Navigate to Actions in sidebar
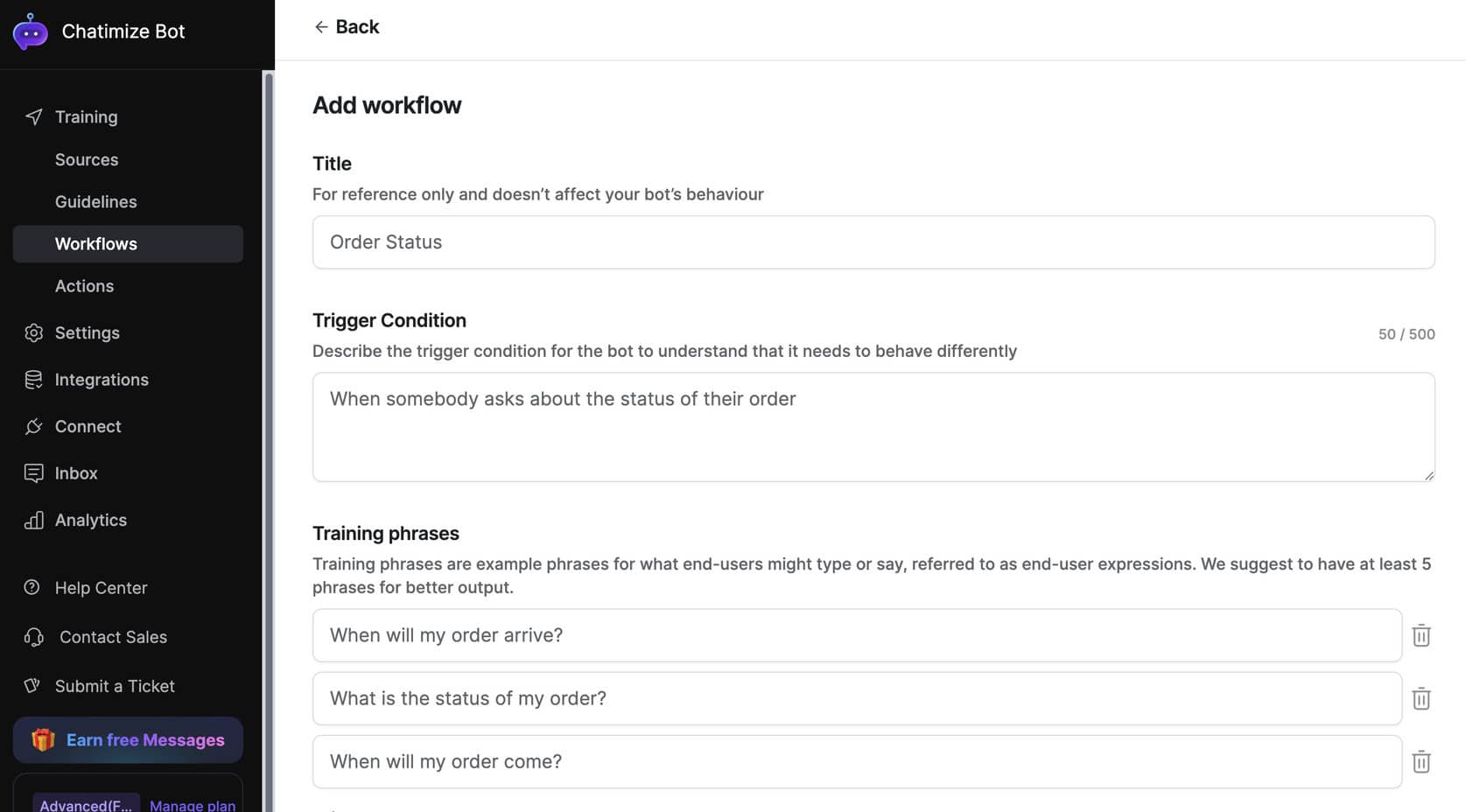1466x812 pixels. (x=84, y=286)
